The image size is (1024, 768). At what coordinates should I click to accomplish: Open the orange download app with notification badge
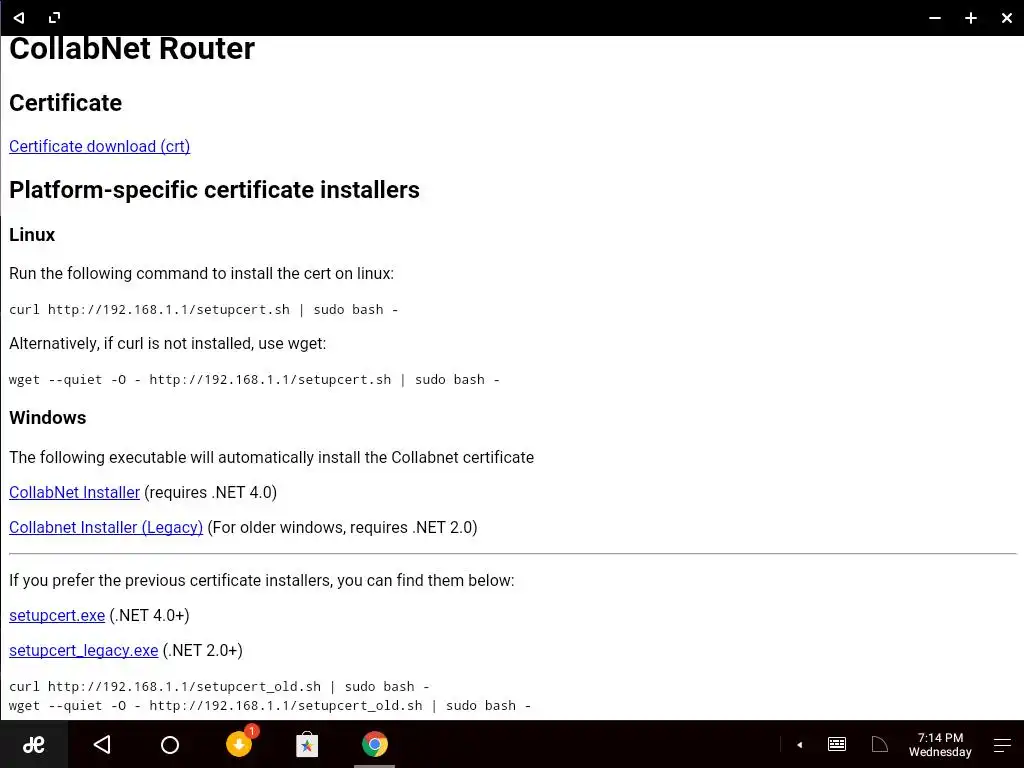coord(240,743)
